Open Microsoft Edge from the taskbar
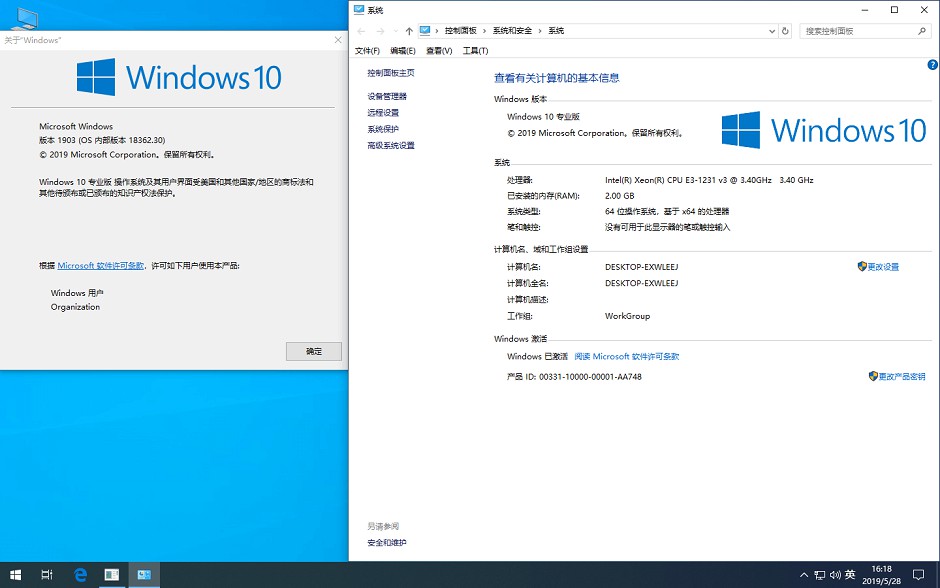This screenshot has width=940, height=588. click(x=80, y=575)
